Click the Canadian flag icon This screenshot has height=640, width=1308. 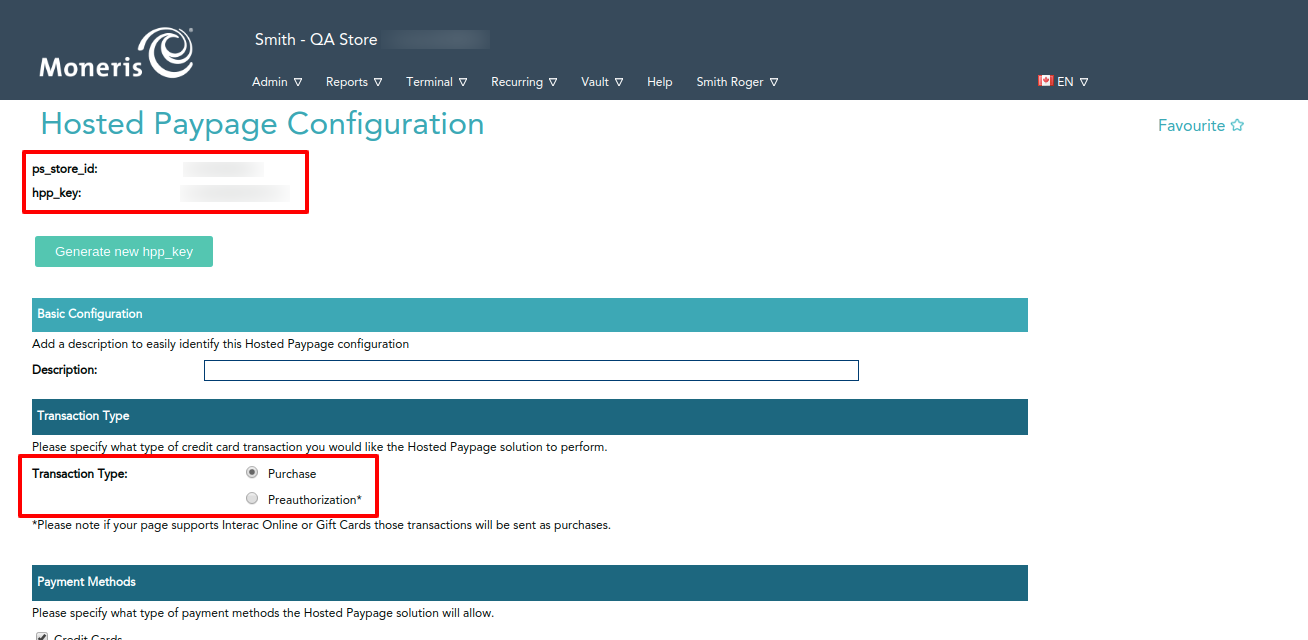tap(1045, 81)
